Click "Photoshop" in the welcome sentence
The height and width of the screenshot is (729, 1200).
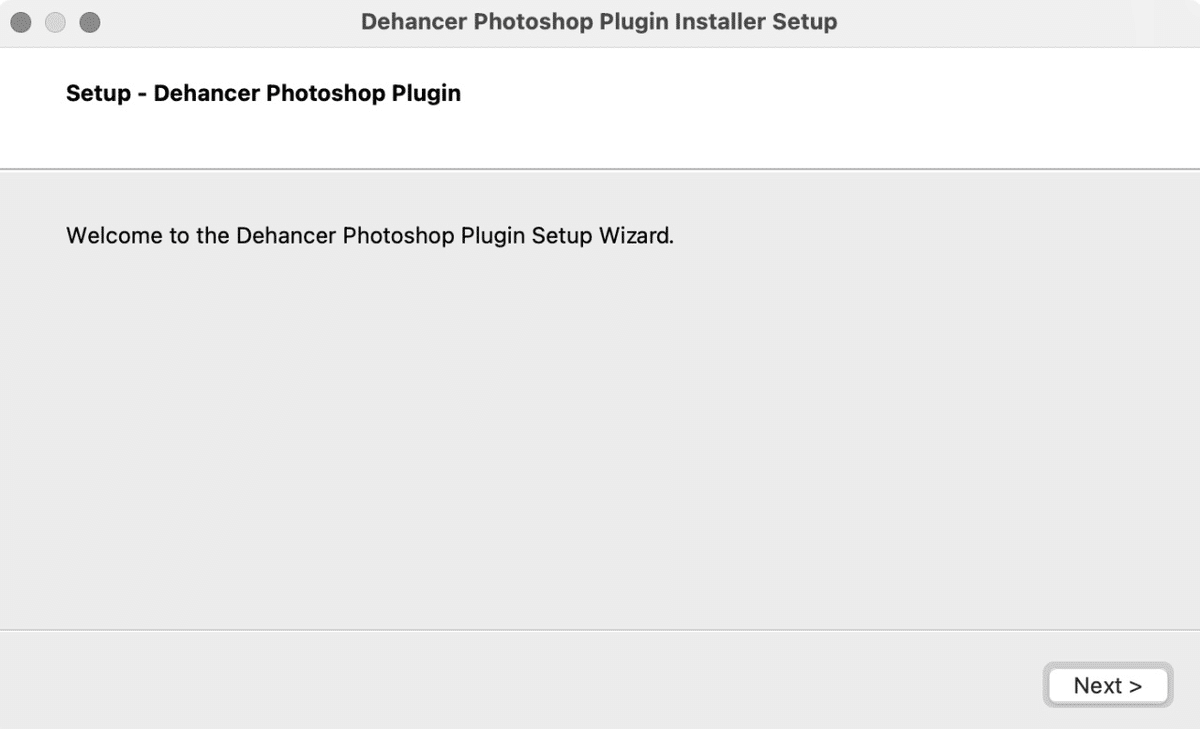pyautogui.click(x=398, y=237)
